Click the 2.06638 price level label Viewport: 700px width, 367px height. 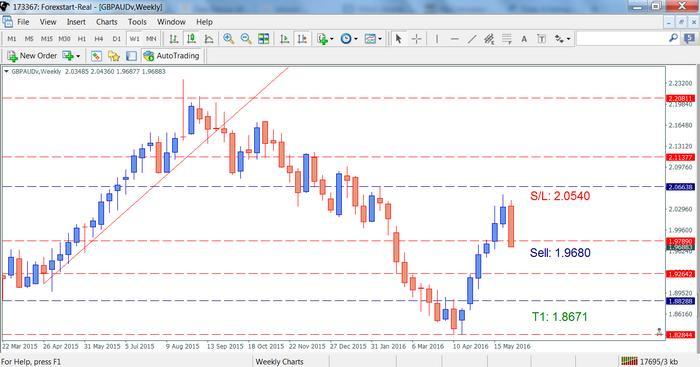(680, 187)
